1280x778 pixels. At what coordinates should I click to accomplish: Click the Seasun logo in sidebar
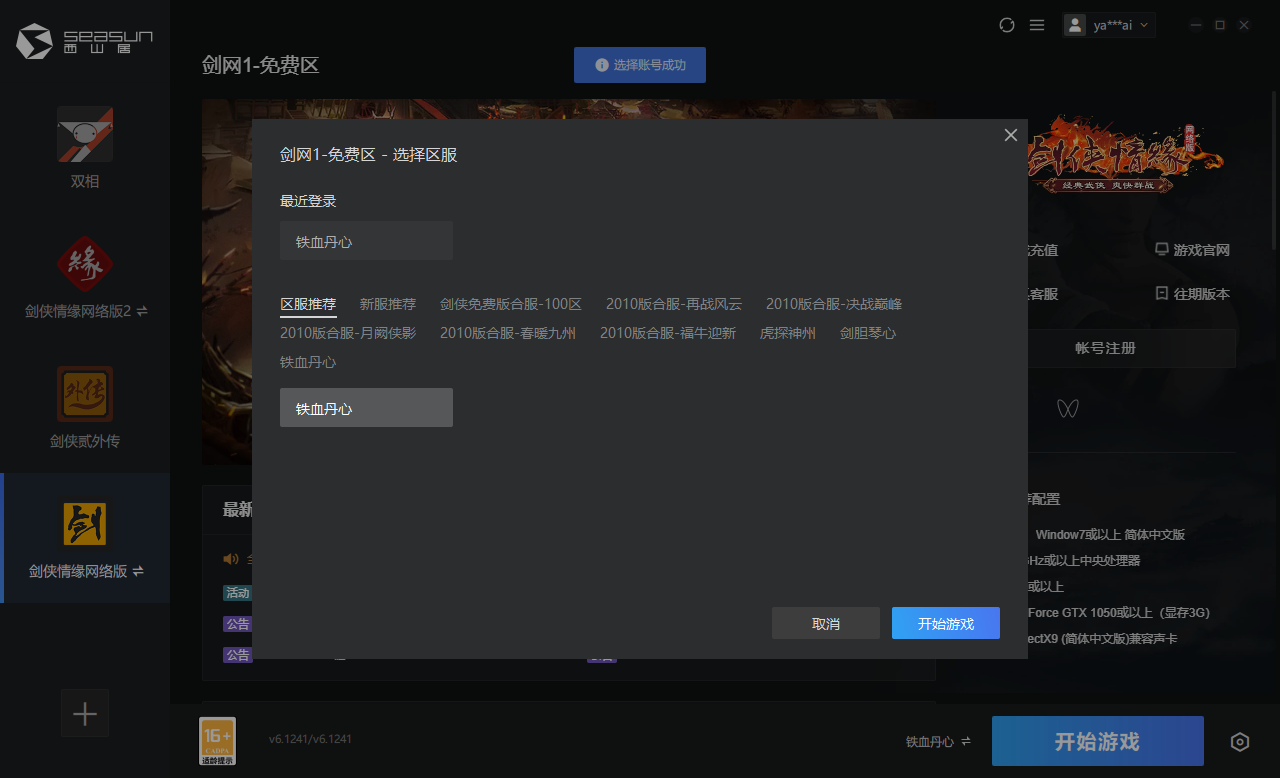coord(85,41)
